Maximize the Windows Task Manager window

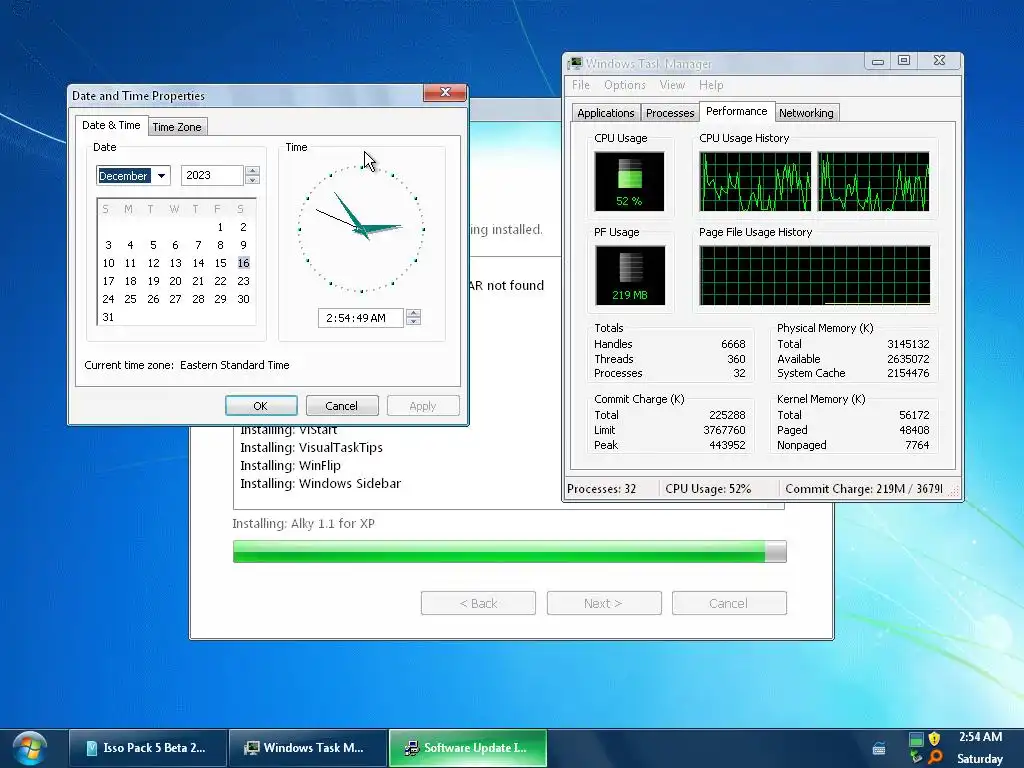click(x=904, y=61)
